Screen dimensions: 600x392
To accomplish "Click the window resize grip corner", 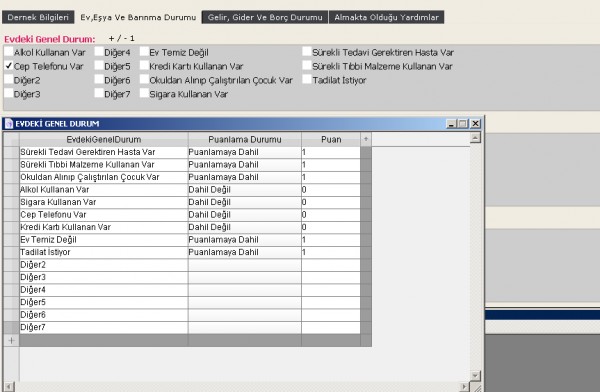I will pos(477,387).
